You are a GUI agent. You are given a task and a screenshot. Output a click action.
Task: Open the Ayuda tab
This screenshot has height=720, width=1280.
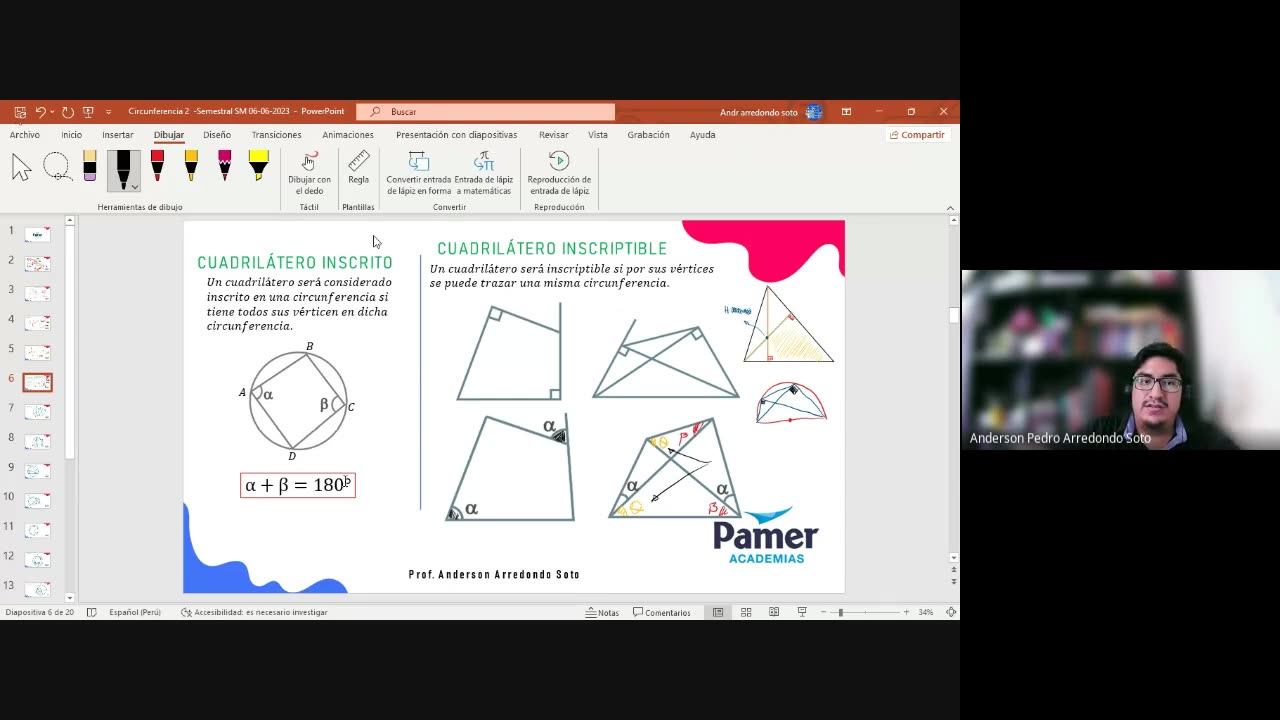coord(703,135)
